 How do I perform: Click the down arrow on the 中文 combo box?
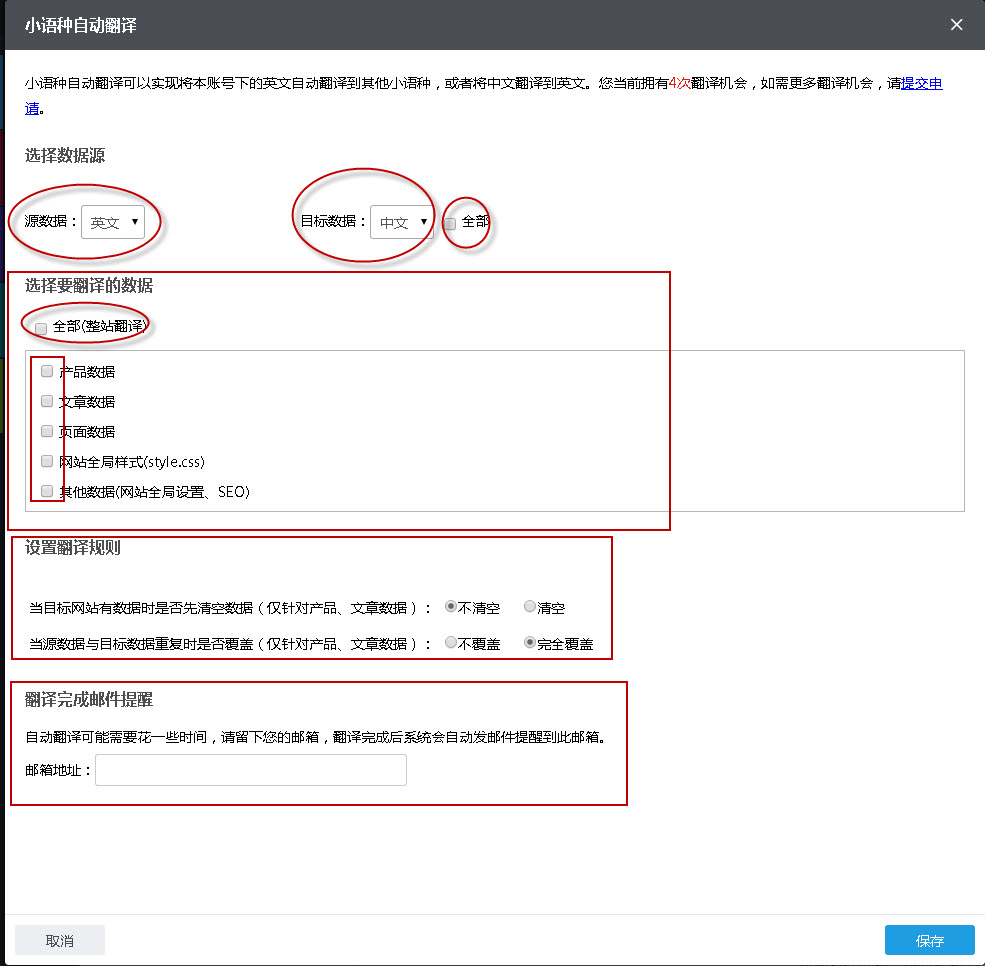[424, 222]
